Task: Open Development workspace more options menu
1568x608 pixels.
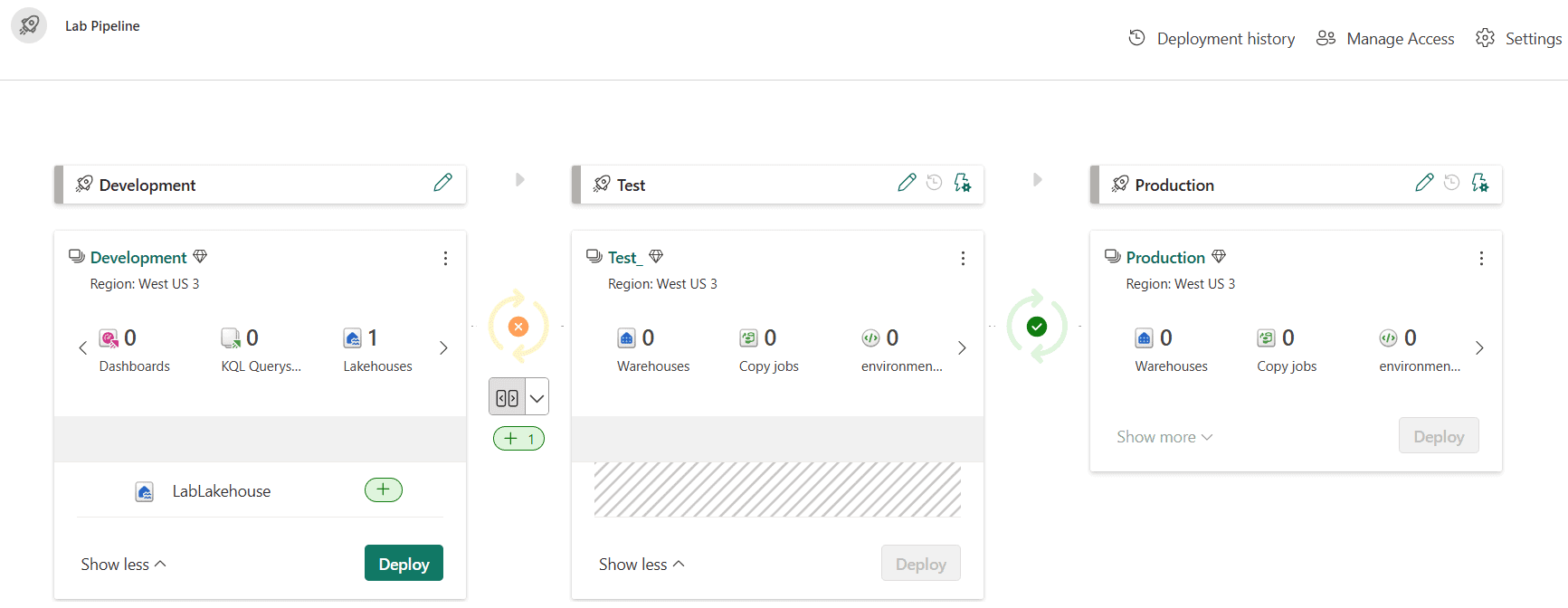Action: click(x=445, y=259)
